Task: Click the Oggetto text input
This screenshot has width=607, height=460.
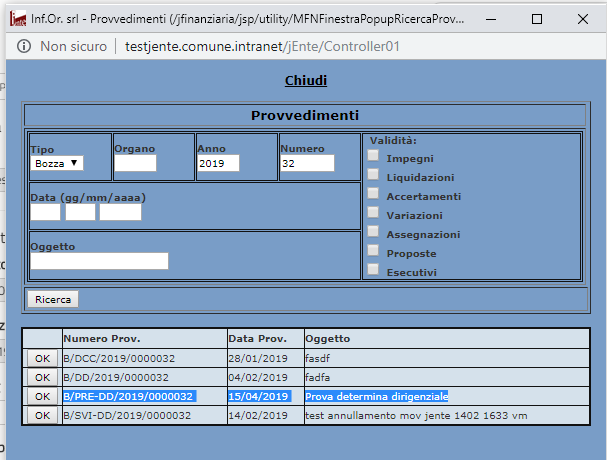Action: pos(99,261)
